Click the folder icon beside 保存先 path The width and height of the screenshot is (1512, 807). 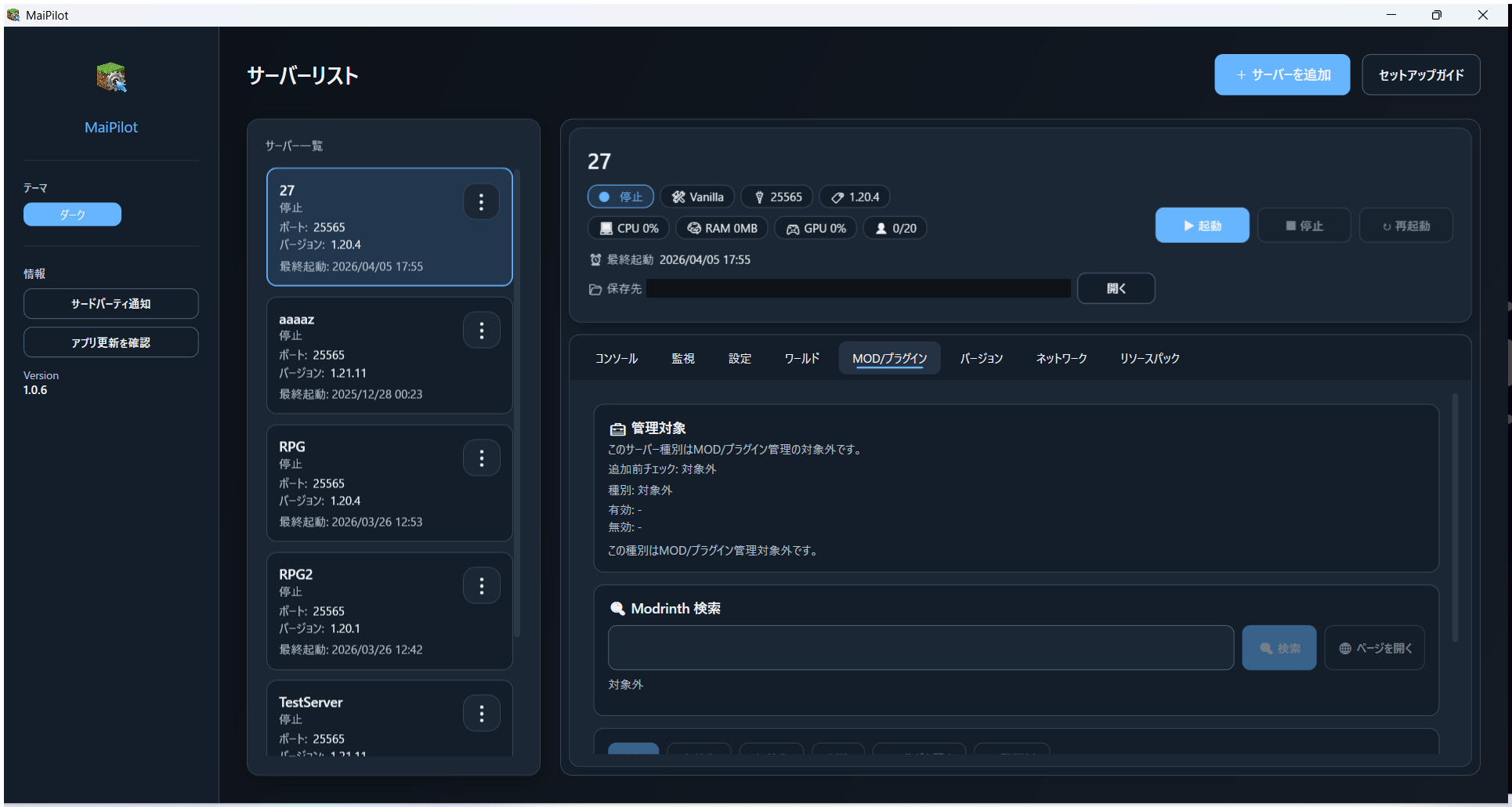pyautogui.click(x=595, y=288)
